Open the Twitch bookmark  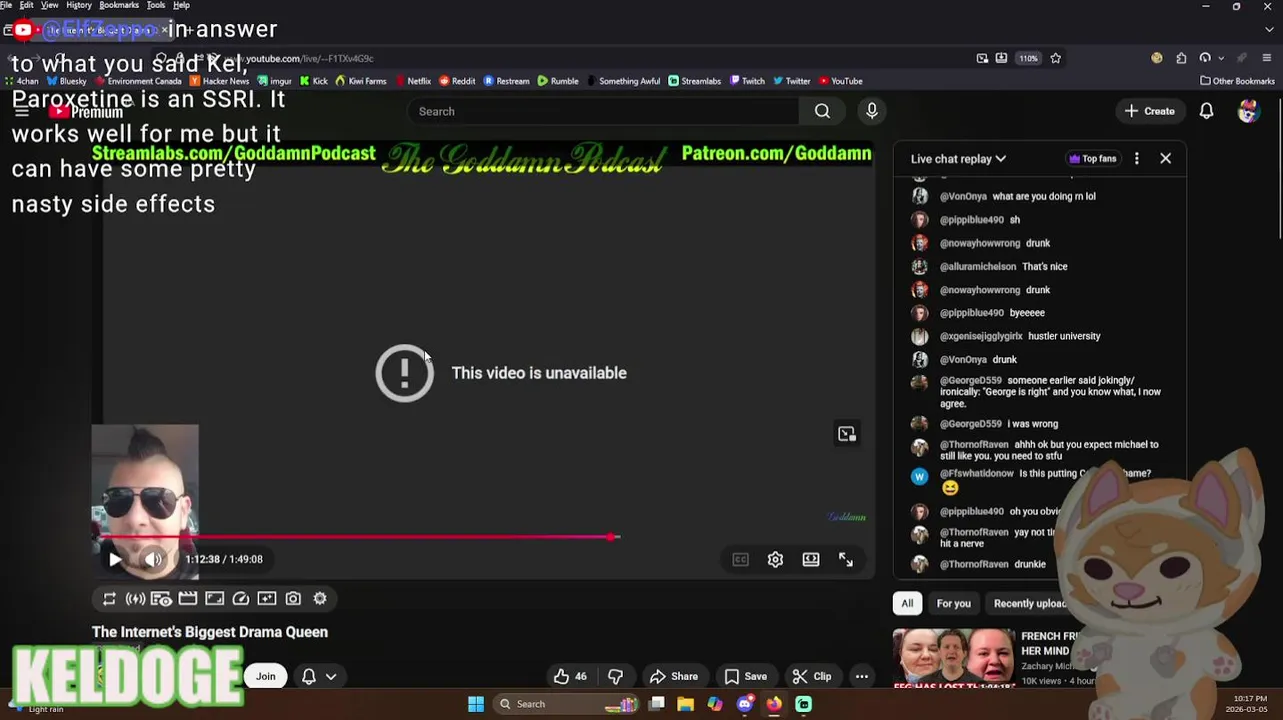(x=747, y=81)
